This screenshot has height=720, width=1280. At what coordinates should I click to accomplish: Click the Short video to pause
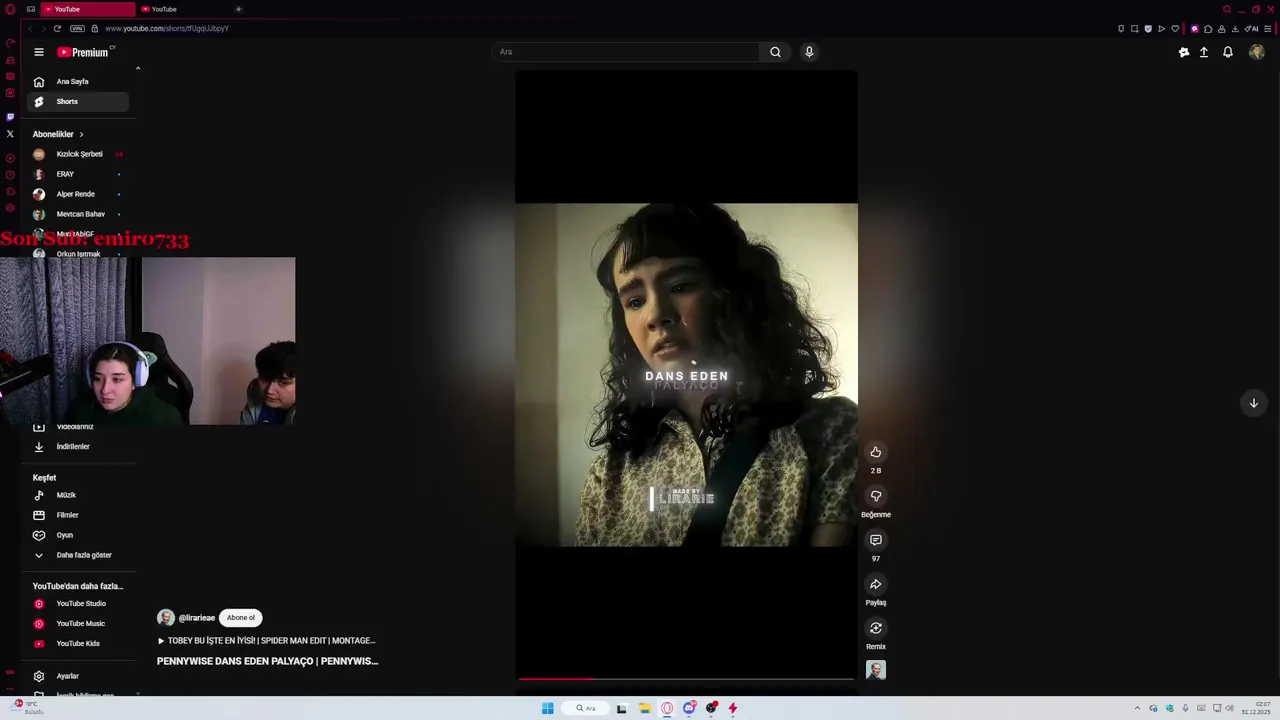[x=686, y=375]
